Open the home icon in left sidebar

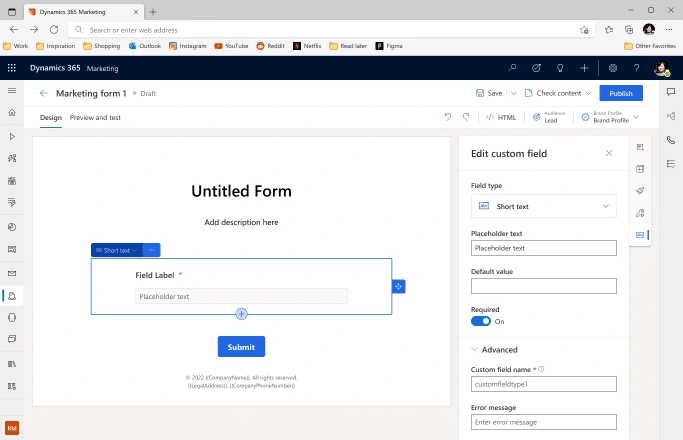coord(12,113)
